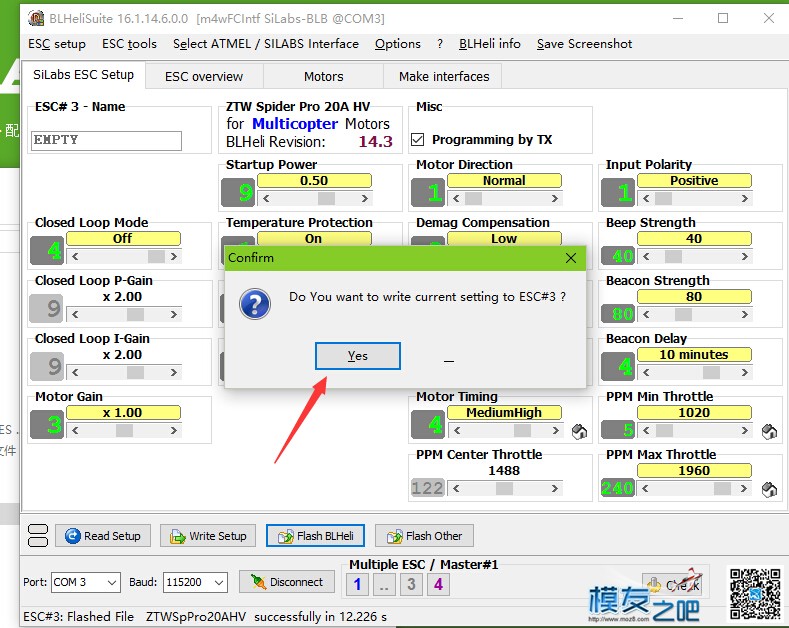Reset Motor Timing to default icon

tap(579, 431)
